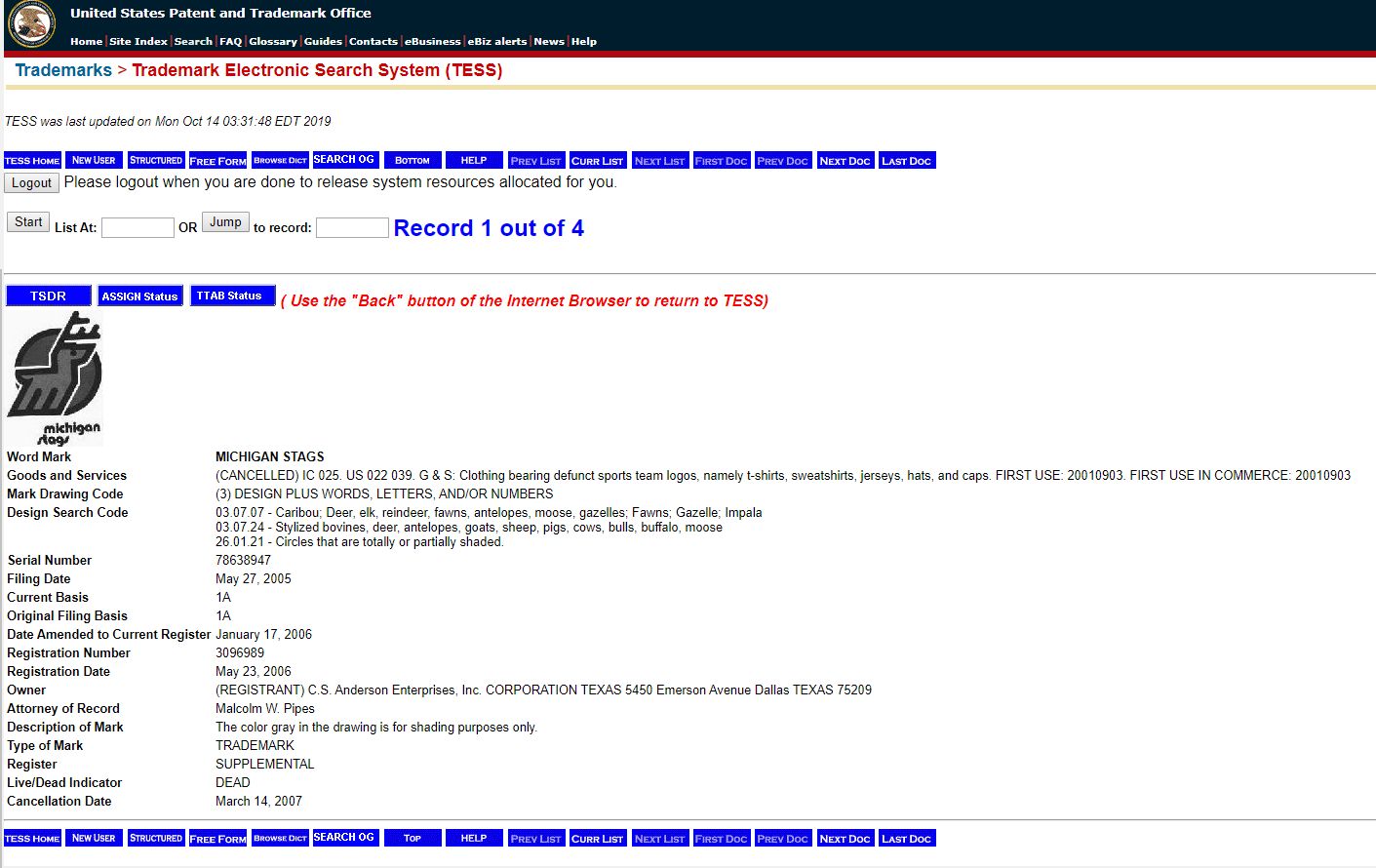Open Guides in the top navigation

(323, 41)
